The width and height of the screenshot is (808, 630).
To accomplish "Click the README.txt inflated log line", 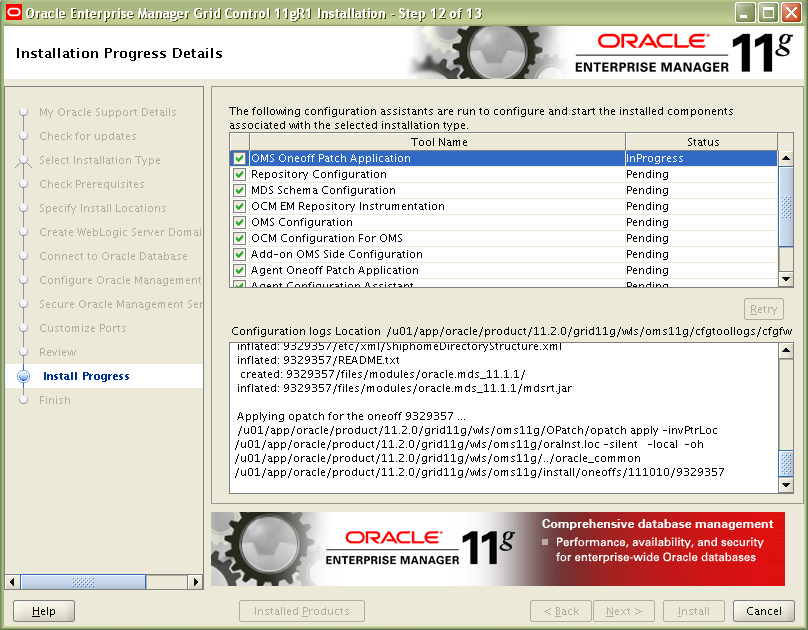I will [318, 360].
